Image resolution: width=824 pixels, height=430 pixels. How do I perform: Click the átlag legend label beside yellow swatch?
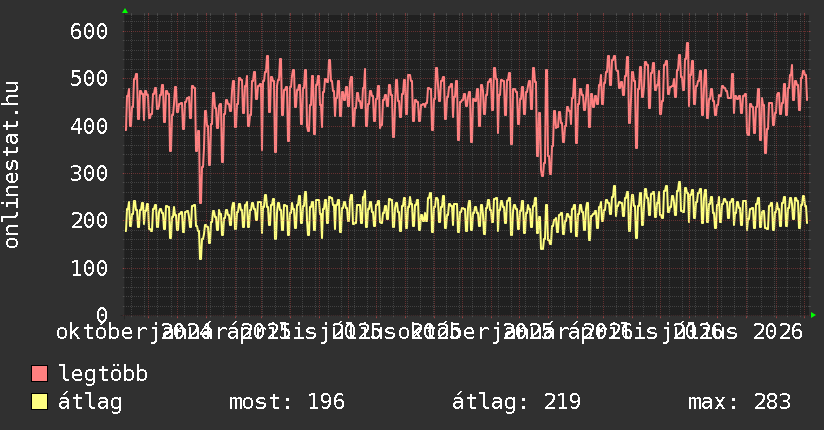(x=90, y=402)
